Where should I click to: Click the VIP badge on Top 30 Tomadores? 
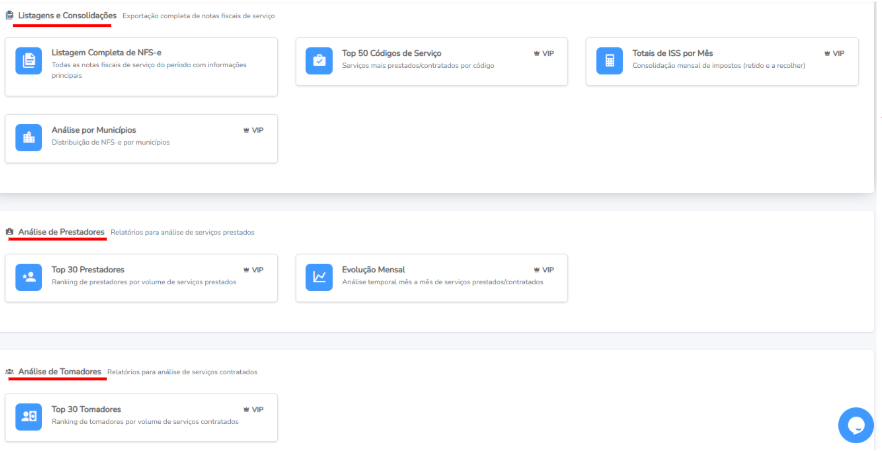(x=253, y=409)
